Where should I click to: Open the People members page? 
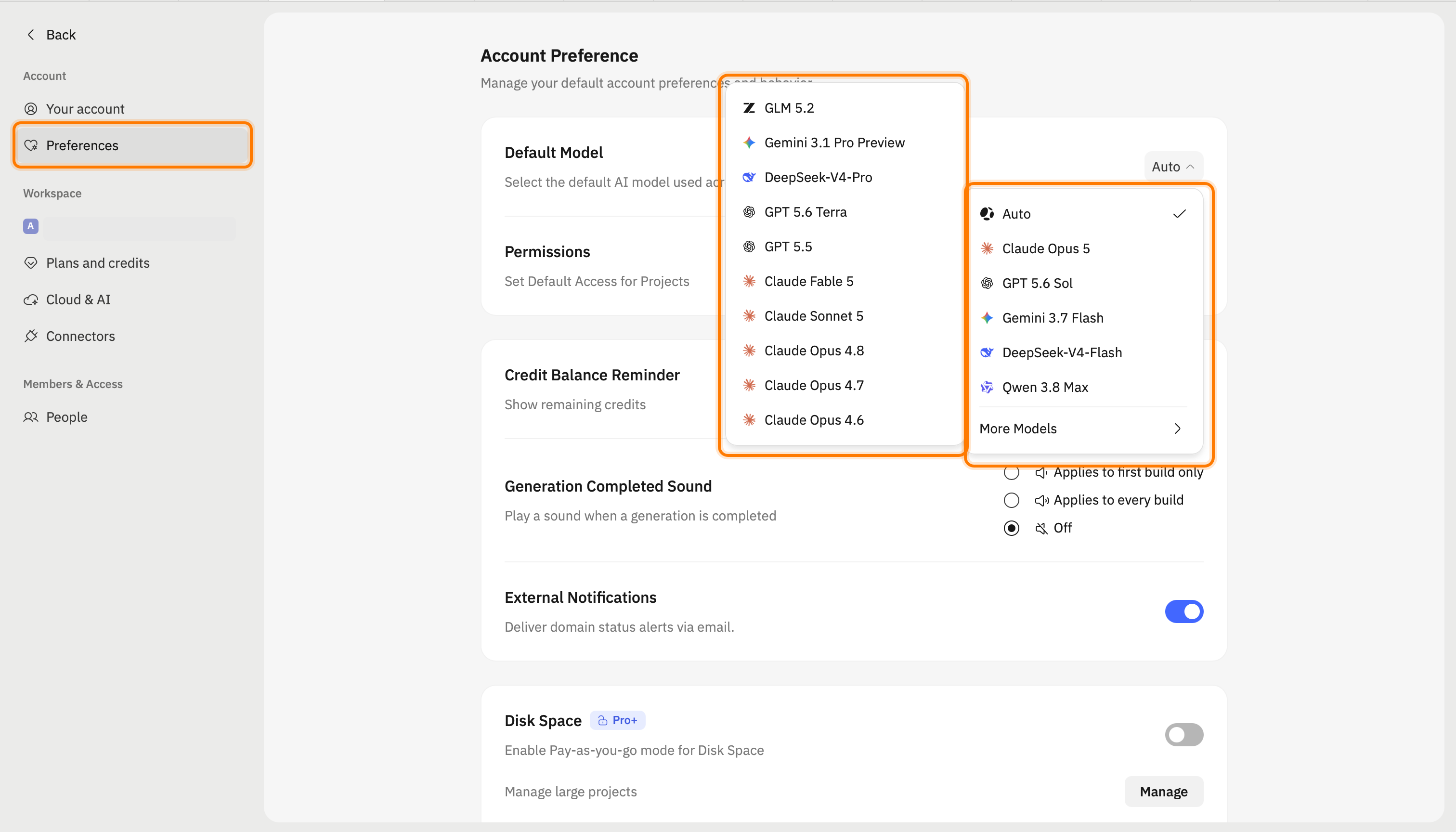click(x=132, y=417)
